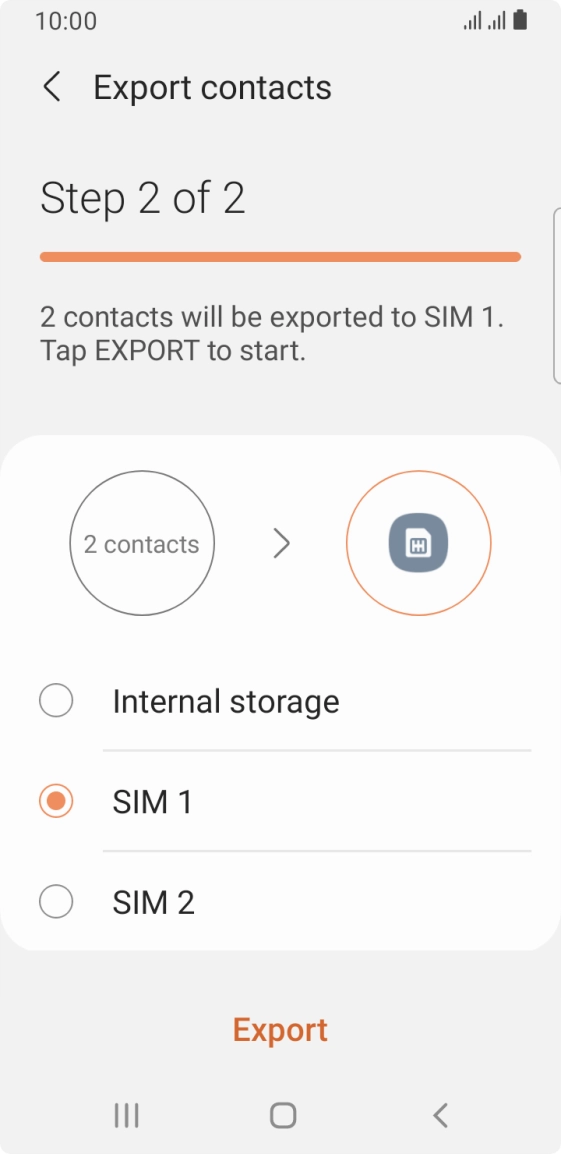Image resolution: width=561 pixels, height=1154 pixels.
Task: Tap the edge panel handle
Action: [557, 296]
